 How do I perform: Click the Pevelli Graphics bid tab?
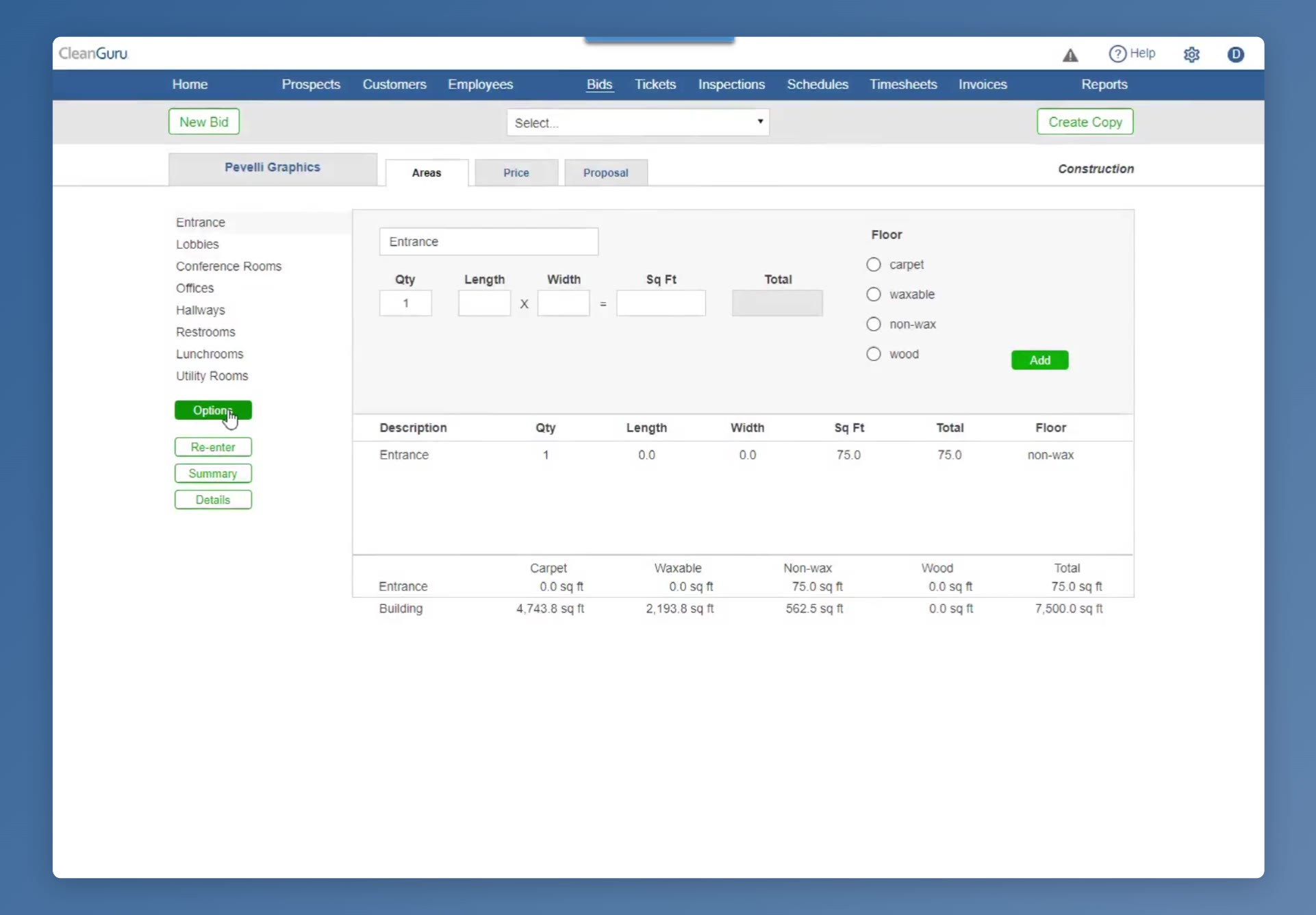point(273,168)
